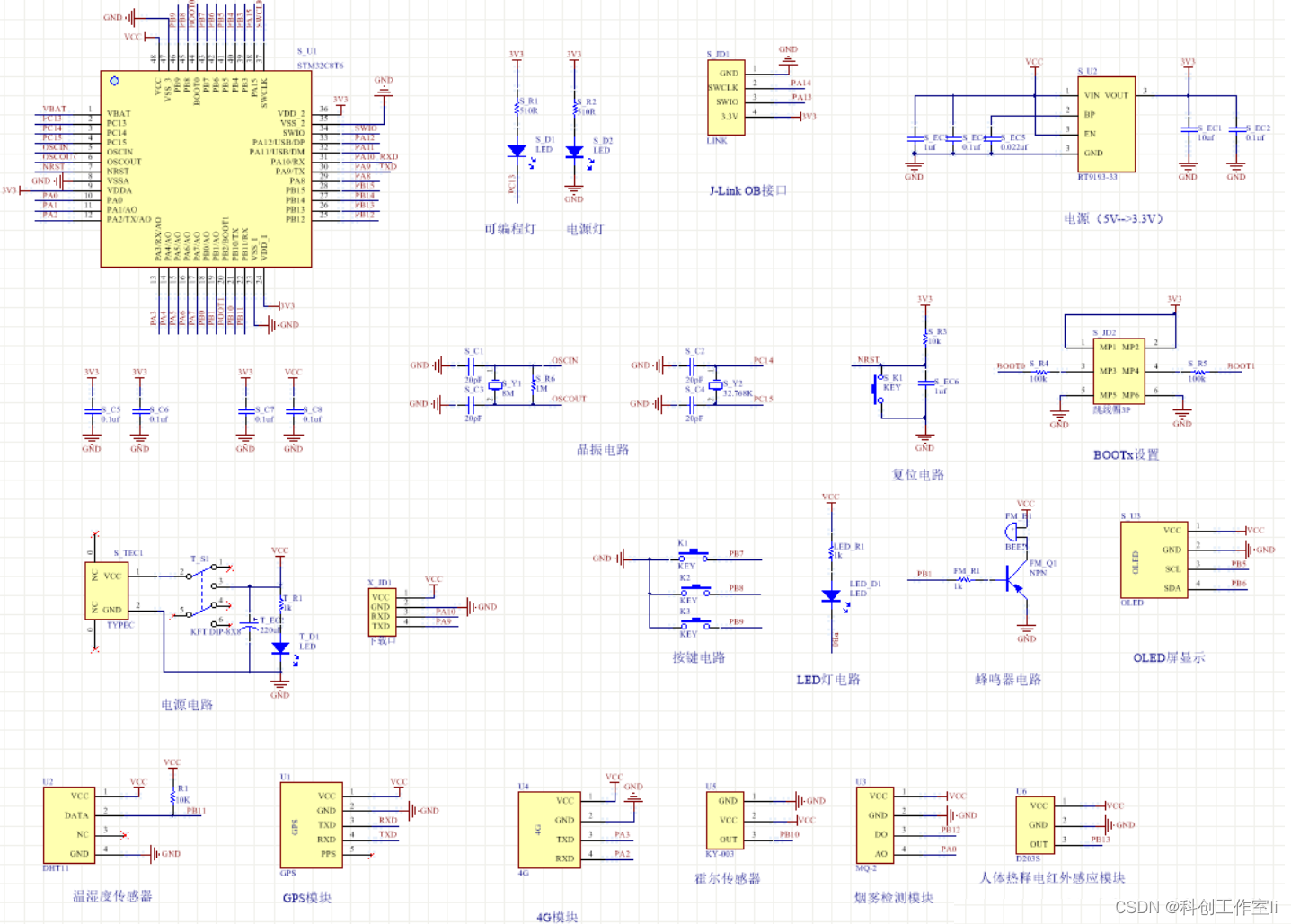Click the '可编程灯' label
Viewport: 1291px width, 924px height.
coord(509,229)
